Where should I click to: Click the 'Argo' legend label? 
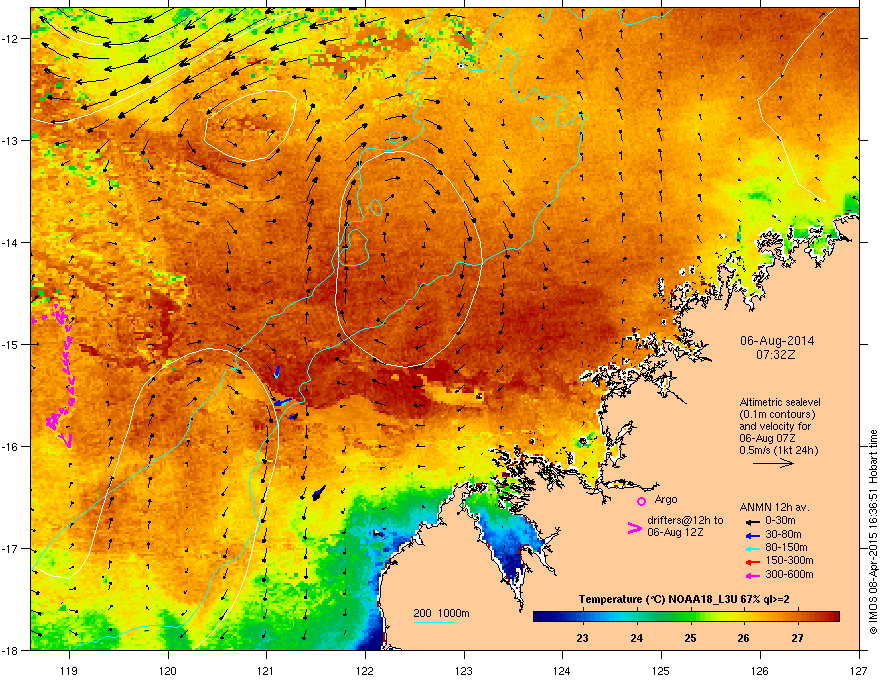[666, 499]
